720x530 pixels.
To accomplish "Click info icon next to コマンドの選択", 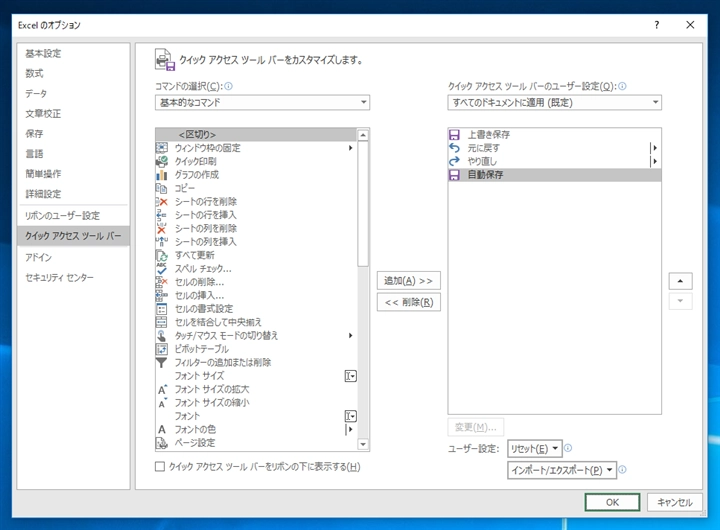I will coord(228,86).
